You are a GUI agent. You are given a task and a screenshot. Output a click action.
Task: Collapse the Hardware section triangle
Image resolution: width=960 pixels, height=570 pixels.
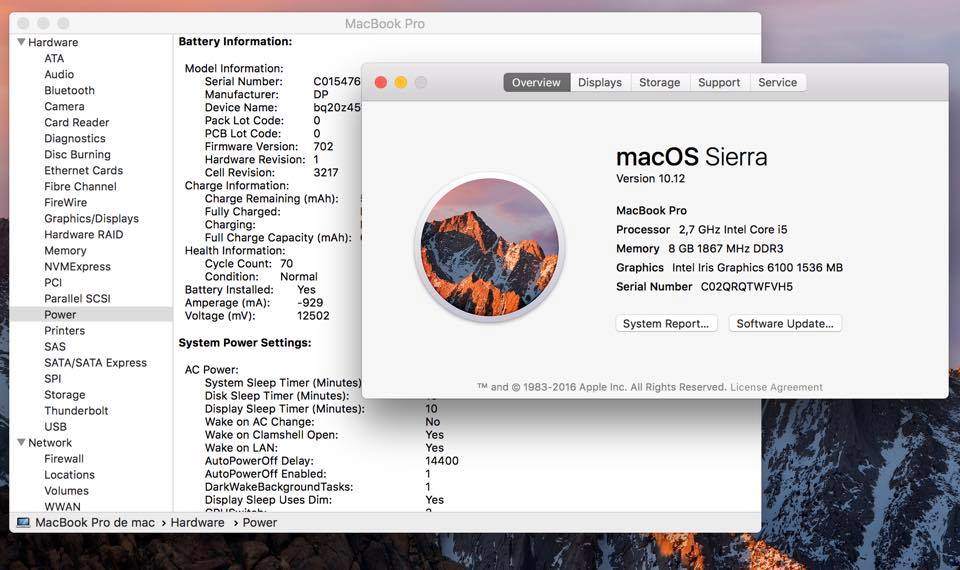[x=21, y=42]
